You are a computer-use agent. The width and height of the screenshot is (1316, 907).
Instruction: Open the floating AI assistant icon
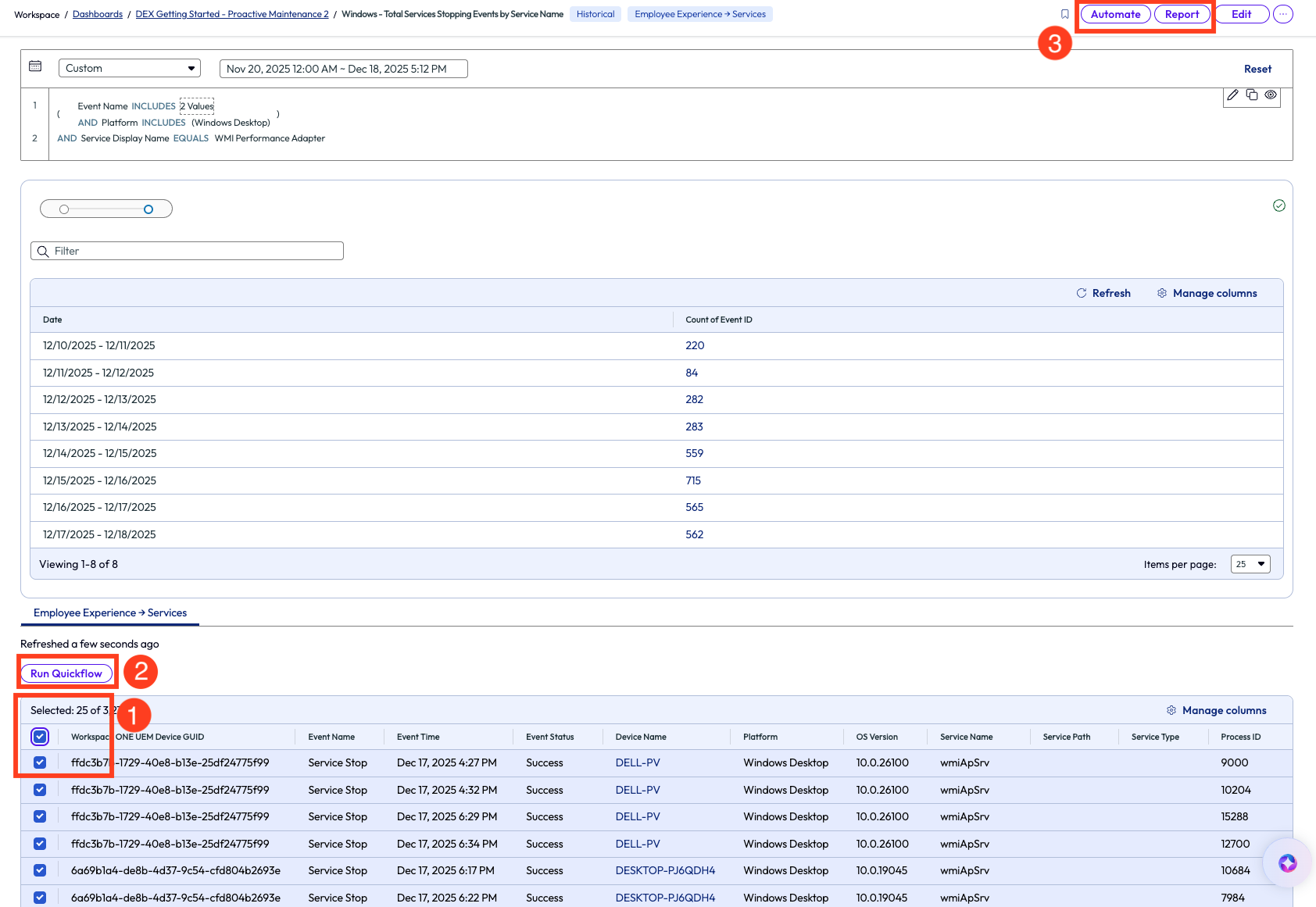[1287, 862]
